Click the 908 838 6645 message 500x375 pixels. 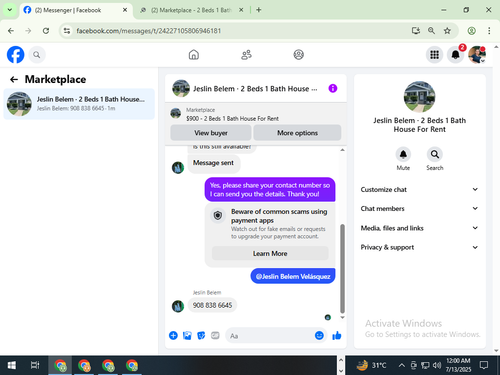(212, 305)
